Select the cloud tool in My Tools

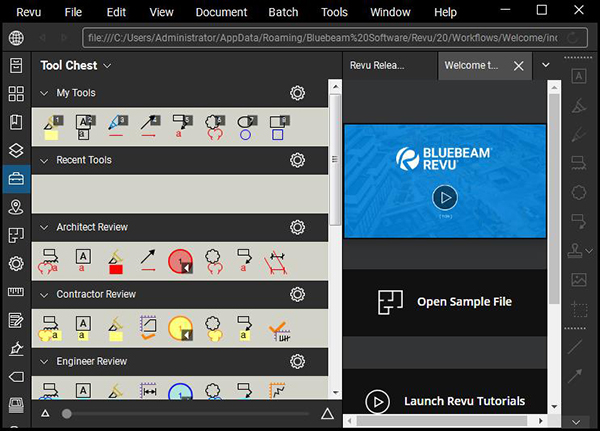(x=214, y=127)
